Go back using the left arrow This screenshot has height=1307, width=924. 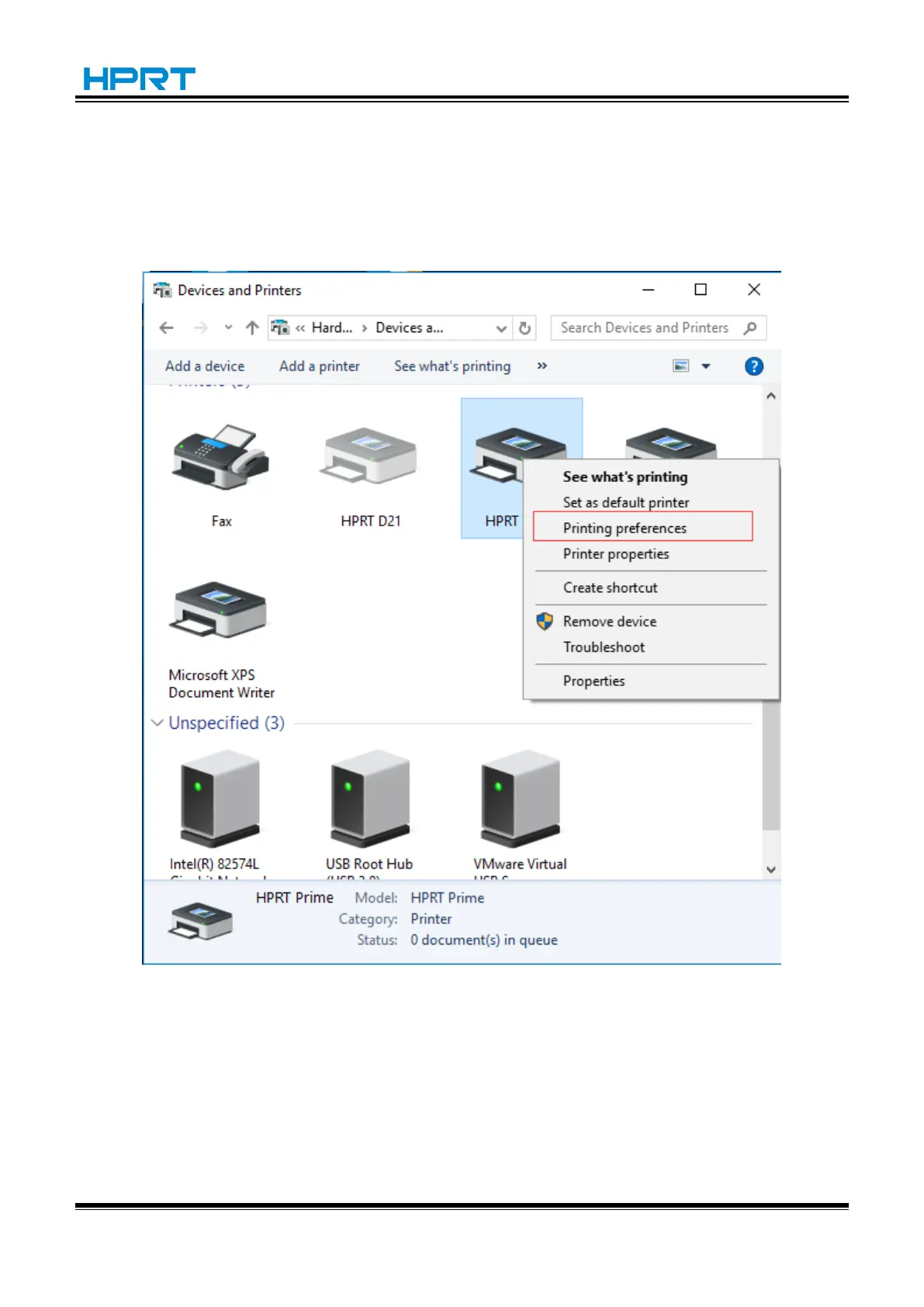(166, 328)
